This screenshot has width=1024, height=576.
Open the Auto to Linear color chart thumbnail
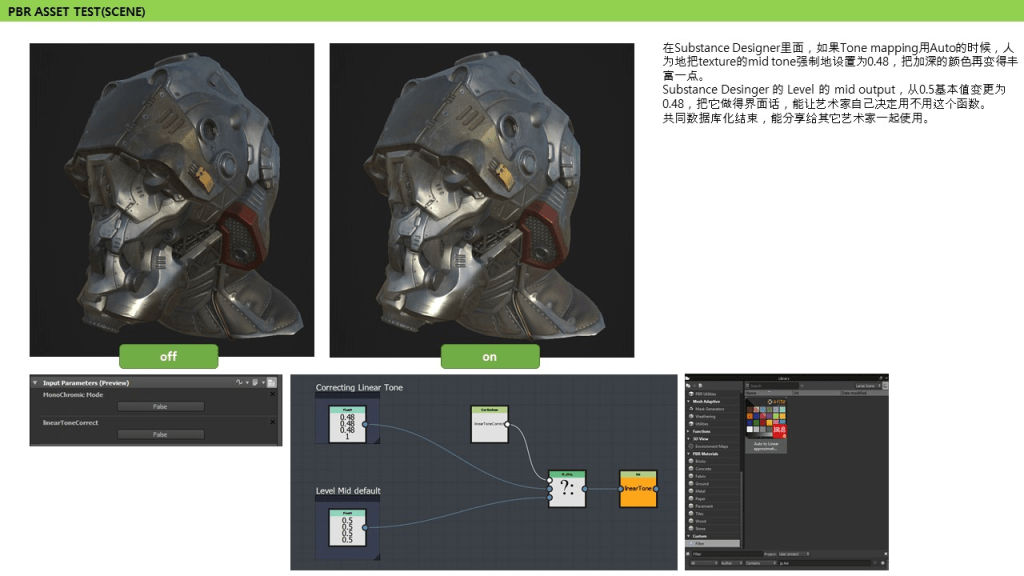[767, 420]
